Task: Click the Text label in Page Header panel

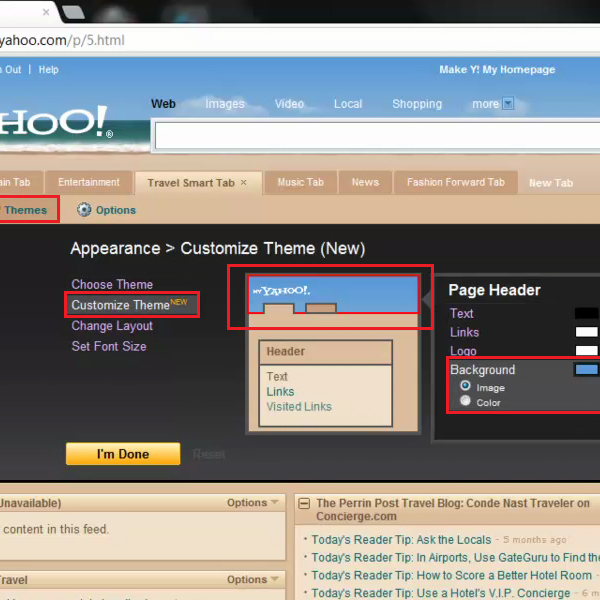Action: 461,313
